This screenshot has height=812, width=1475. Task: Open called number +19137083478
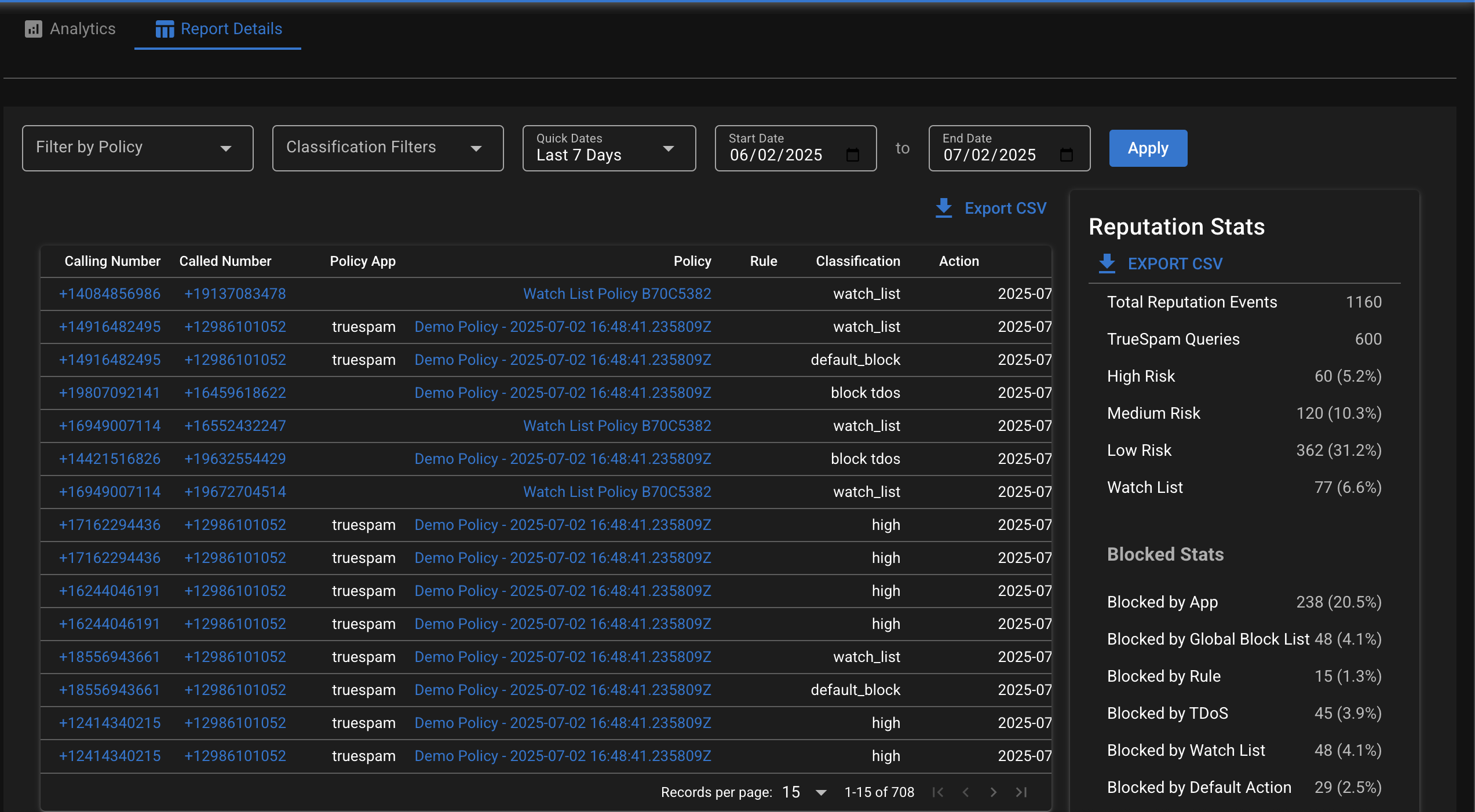tap(235, 294)
